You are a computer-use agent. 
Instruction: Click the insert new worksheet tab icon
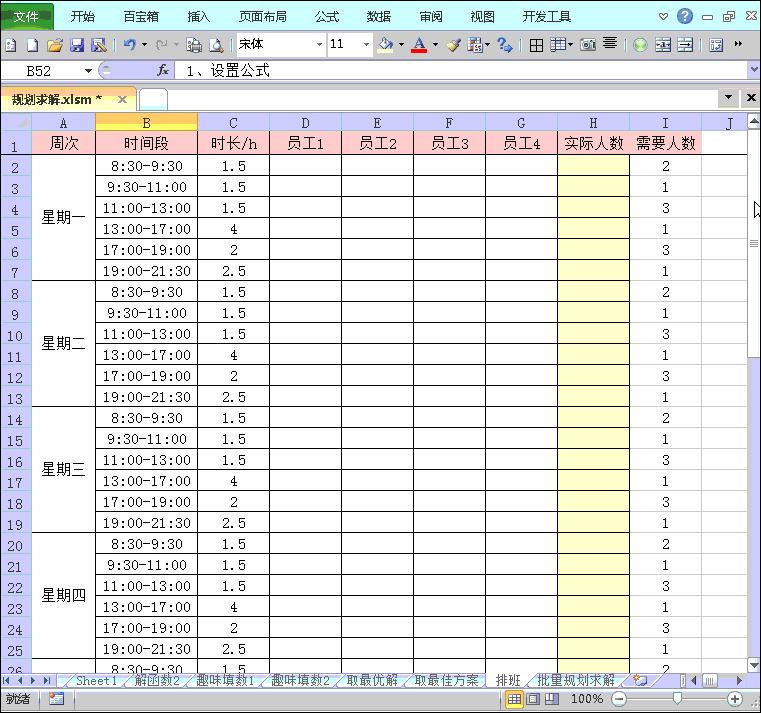point(640,680)
